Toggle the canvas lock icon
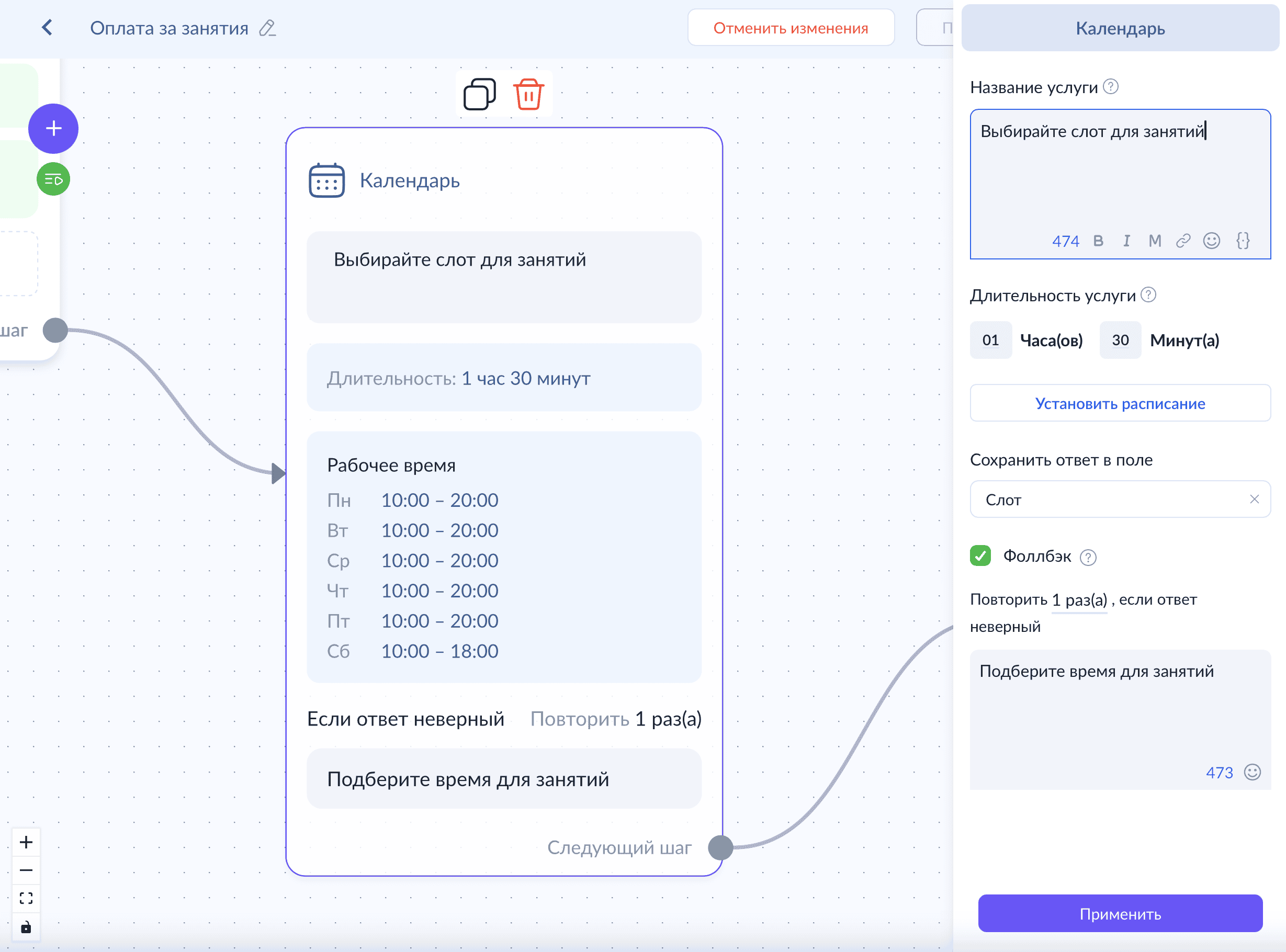 coord(26,927)
